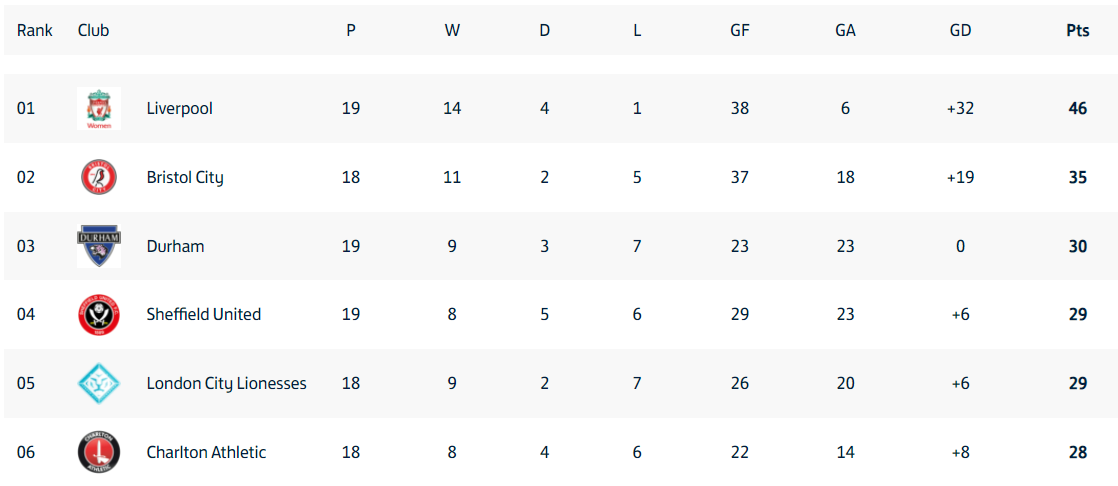The image size is (1118, 486).
Task: Sort by the GD column header
Action: (x=960, y=31)
